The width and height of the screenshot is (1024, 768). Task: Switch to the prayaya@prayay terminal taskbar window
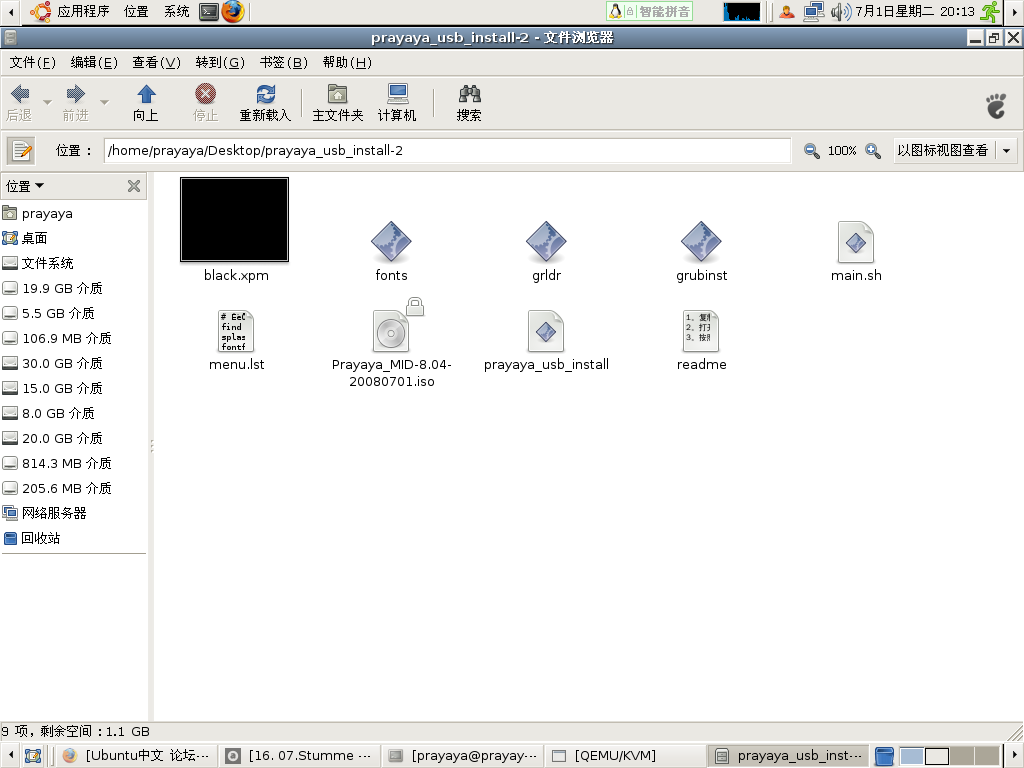coord(462,756)
